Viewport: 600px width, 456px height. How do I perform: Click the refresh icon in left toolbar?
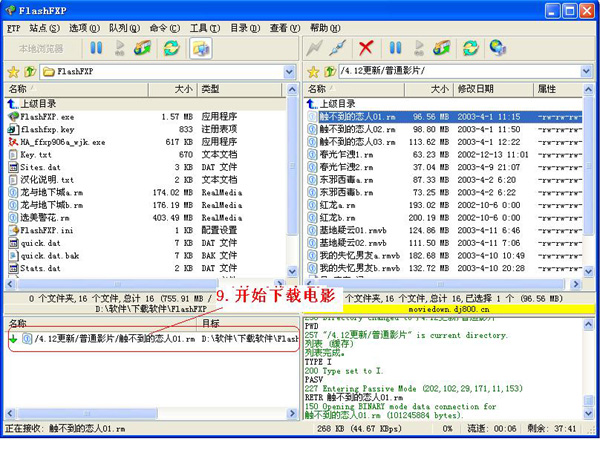tap(171, 48)
